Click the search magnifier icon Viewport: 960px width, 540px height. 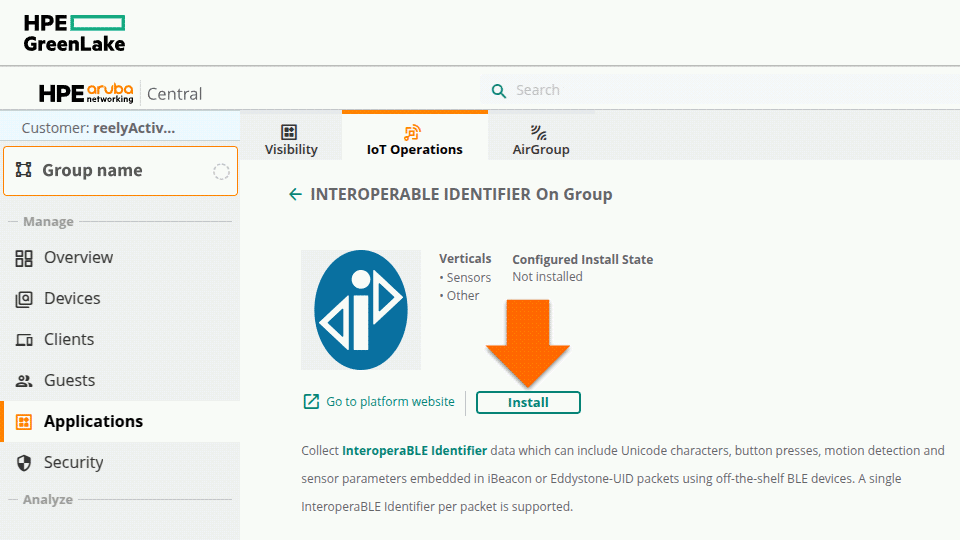pos(499,91)
